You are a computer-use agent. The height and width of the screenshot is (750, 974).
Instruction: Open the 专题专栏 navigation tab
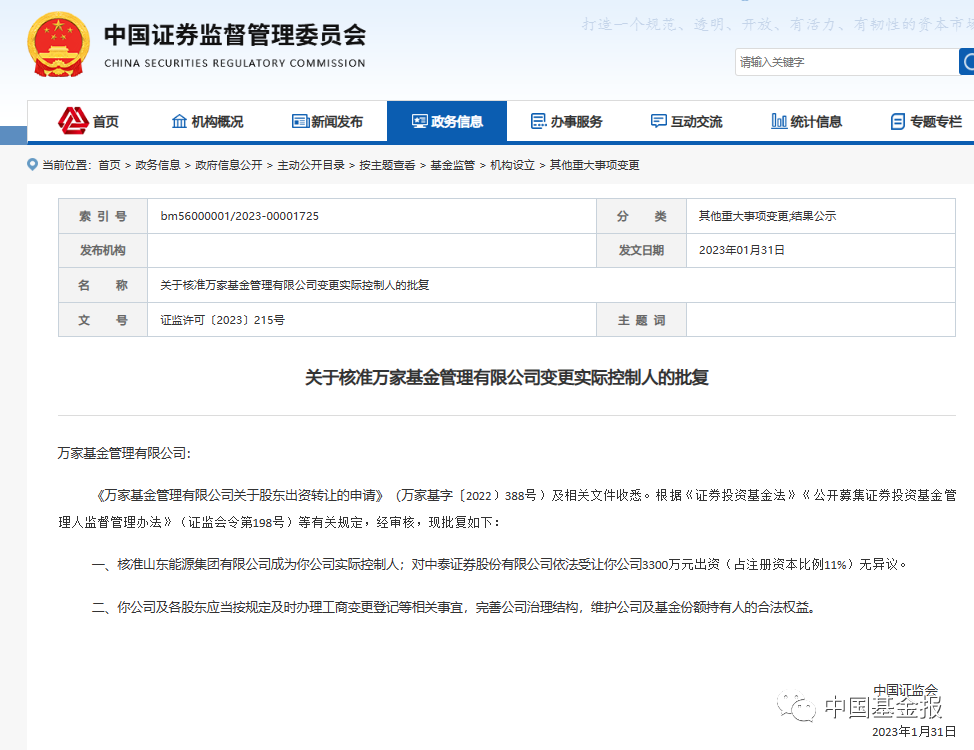pos(926,121)
